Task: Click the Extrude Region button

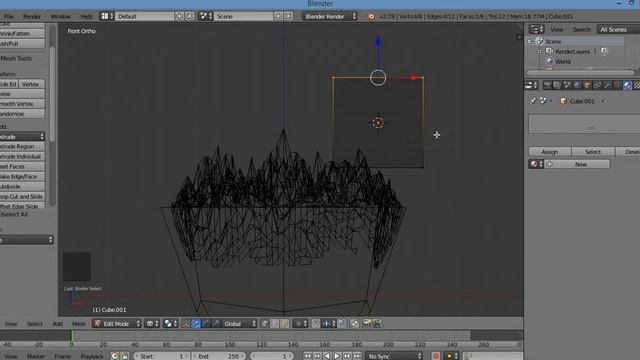Action: pos(22,146)
